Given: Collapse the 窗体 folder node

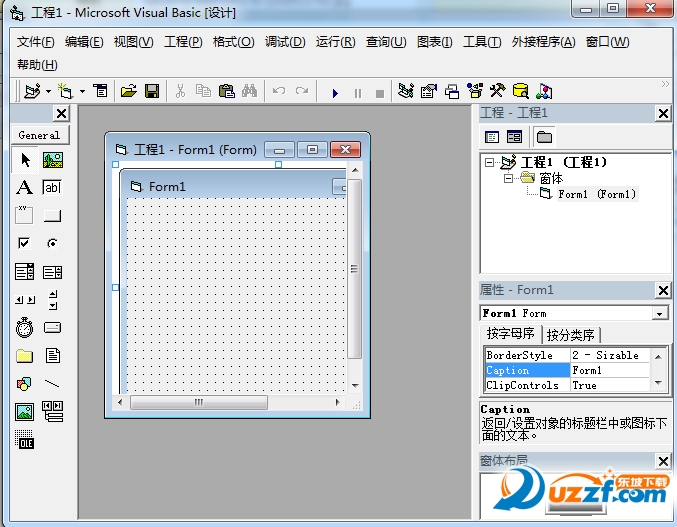Looking at the screenshot, I should pyautogui.click(x=508, y=178).
